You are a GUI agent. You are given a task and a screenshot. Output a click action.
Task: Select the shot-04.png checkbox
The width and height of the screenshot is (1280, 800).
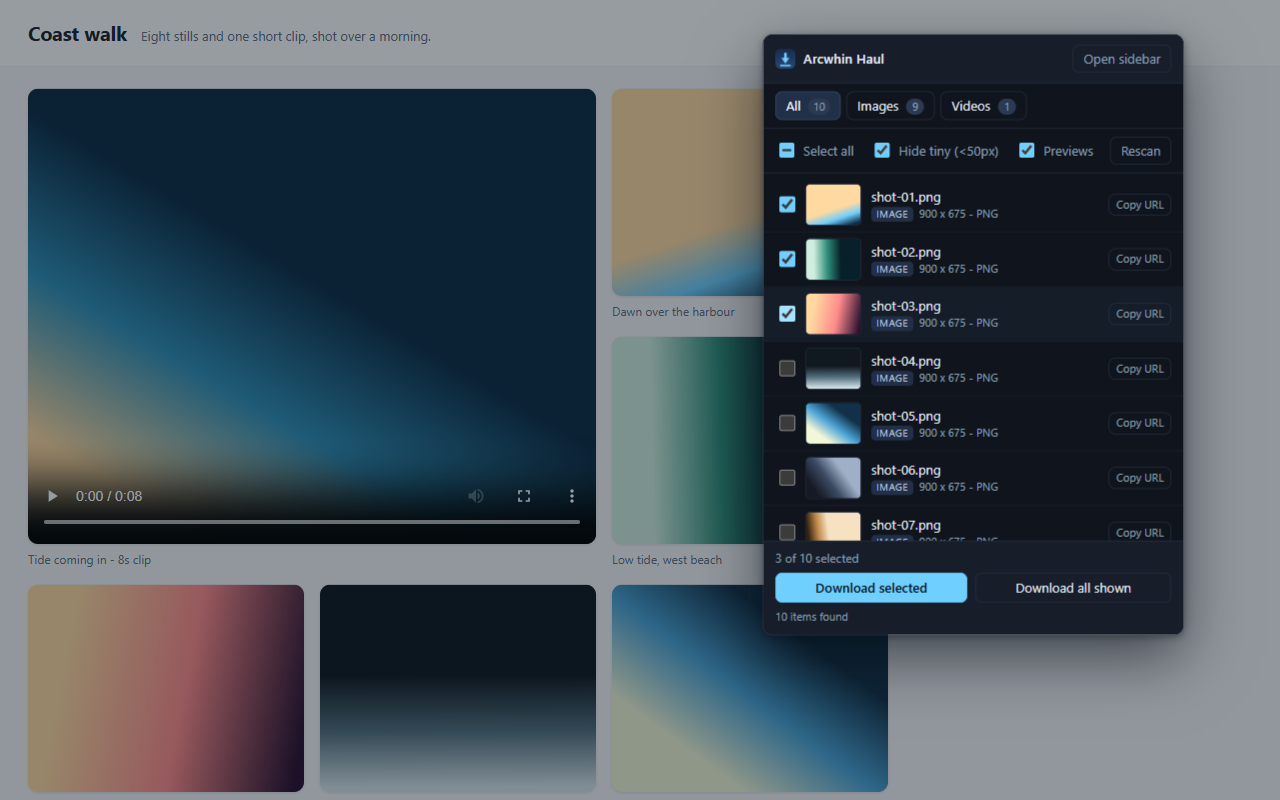point(787,368)
